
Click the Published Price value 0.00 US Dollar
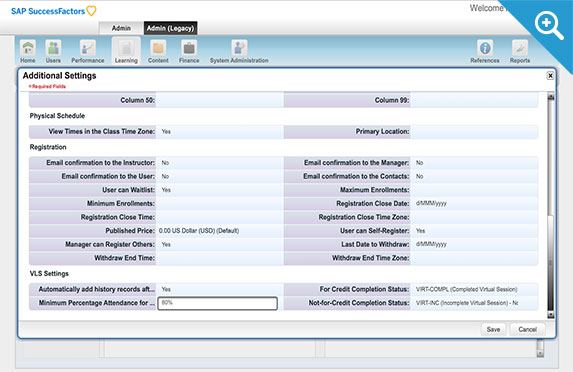click(x=199, y=231)
